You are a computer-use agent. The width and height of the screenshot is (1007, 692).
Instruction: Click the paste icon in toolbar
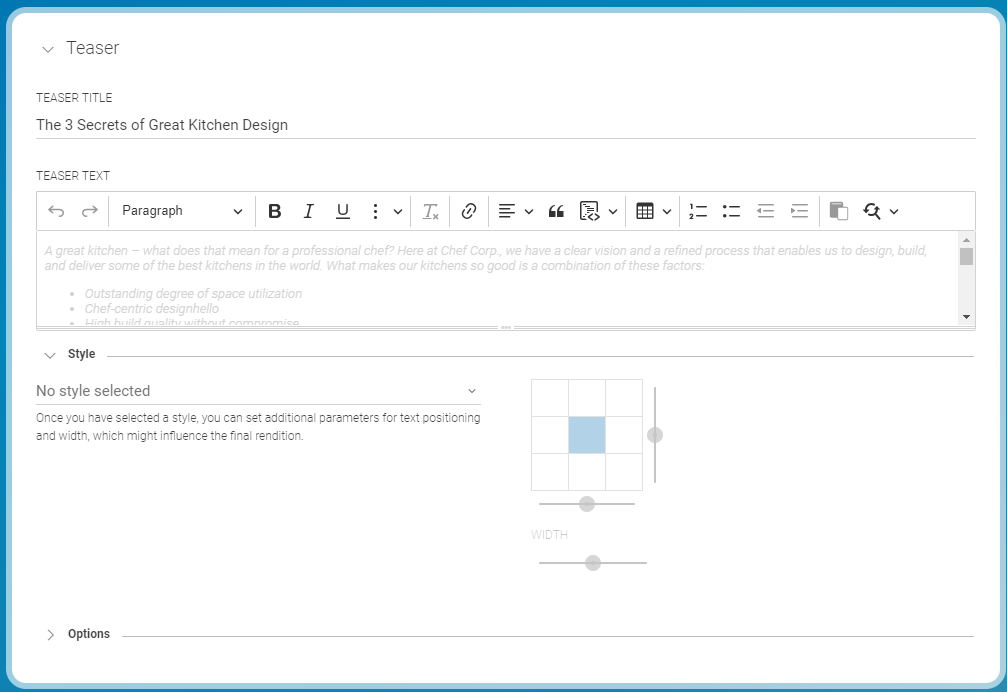[x=839, y=211]
